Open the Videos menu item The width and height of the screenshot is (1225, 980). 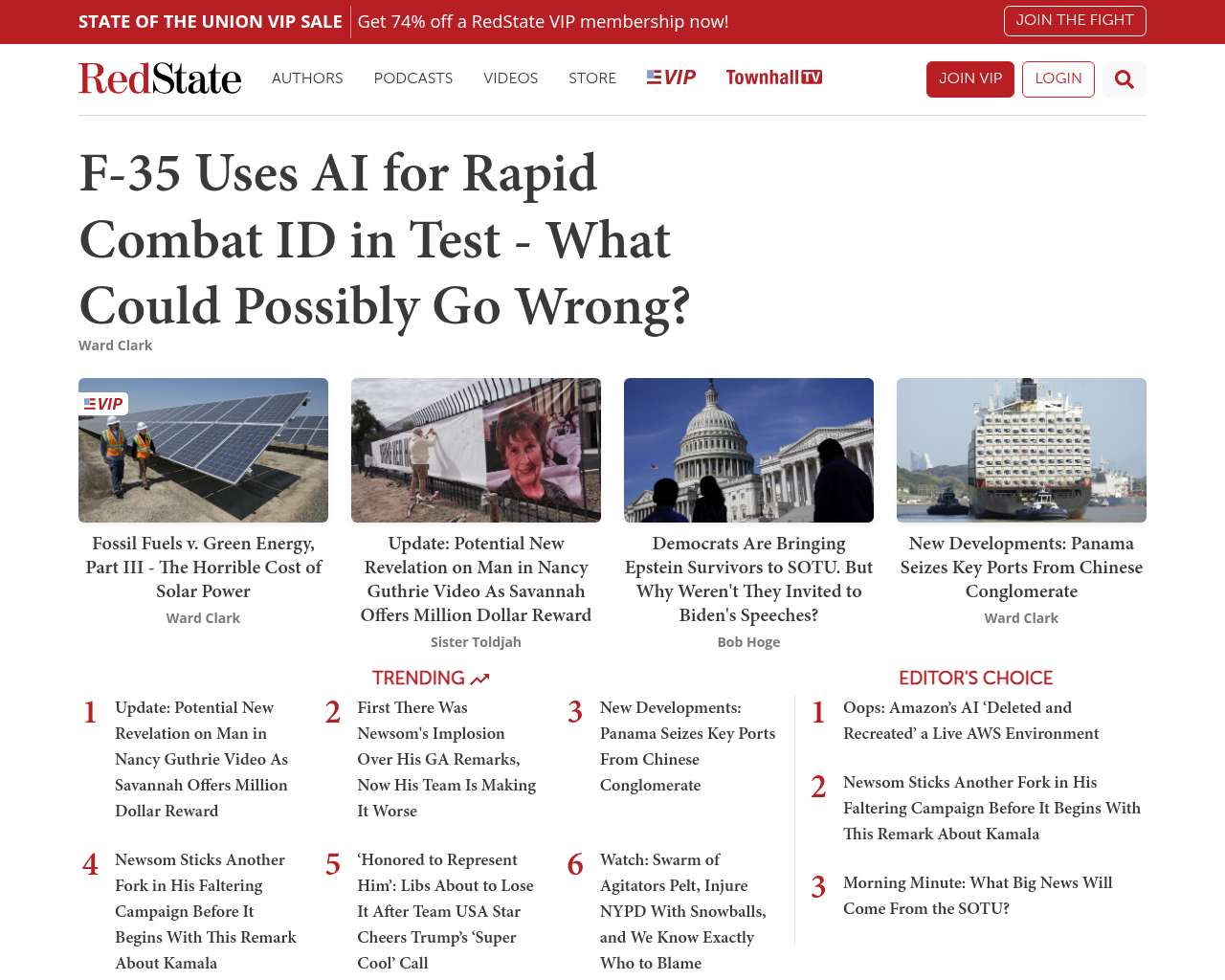[x=510, y=78]
